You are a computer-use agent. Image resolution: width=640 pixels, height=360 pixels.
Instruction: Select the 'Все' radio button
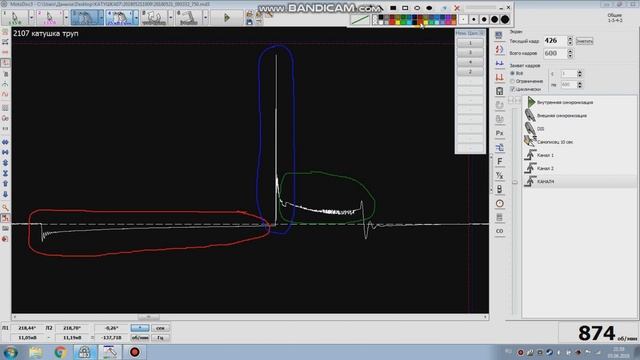pyautogui.click(x=513, y=73)
